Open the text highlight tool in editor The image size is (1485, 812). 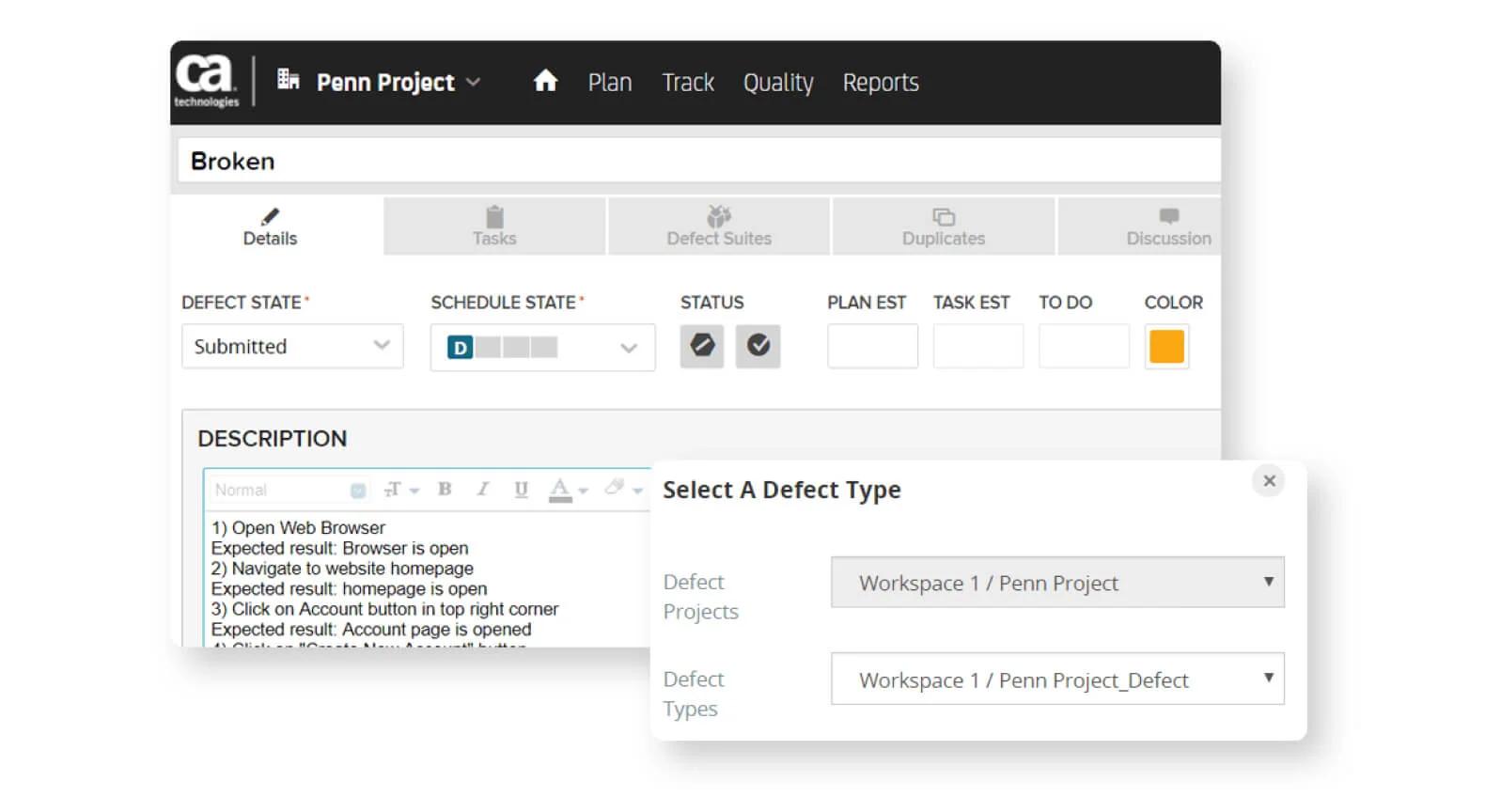[x=622, y=489]
